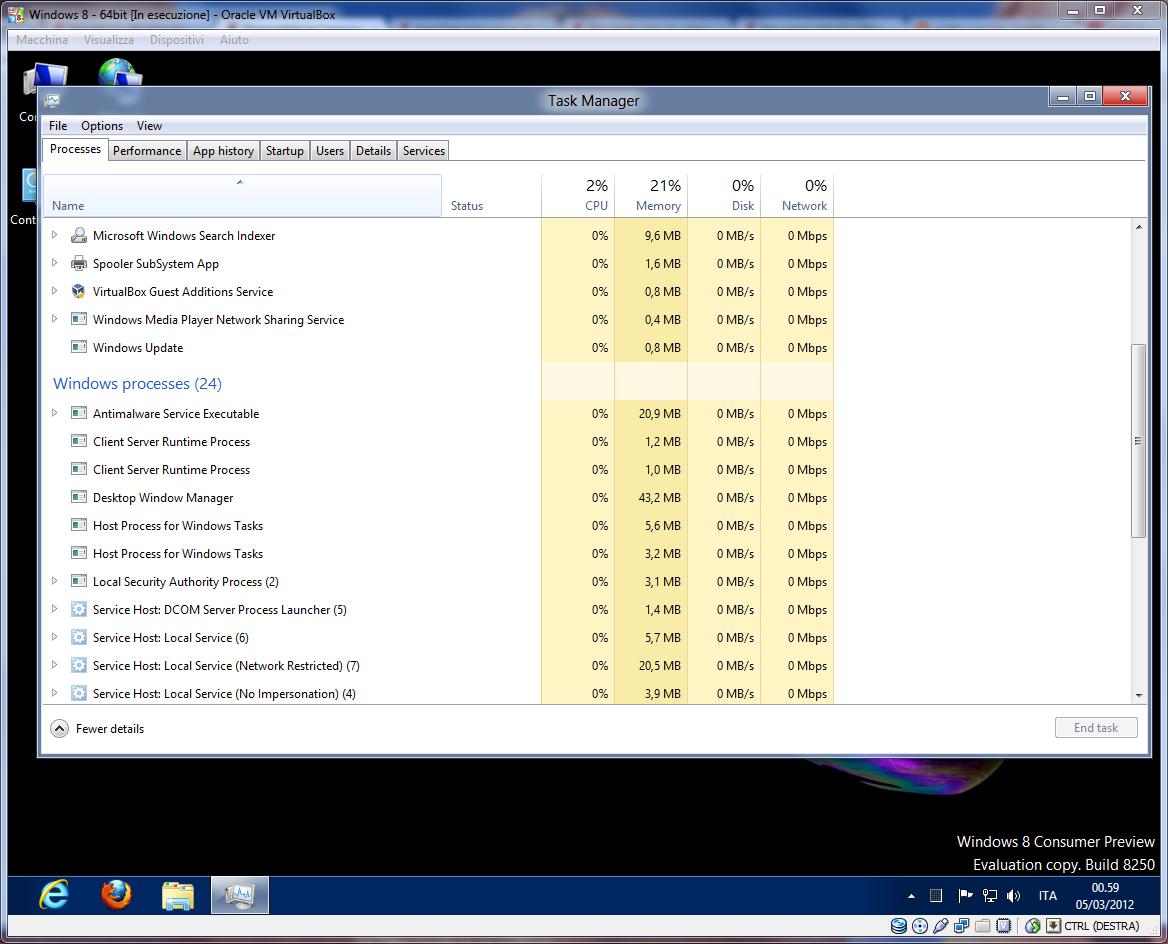Switch to the Users tab
Viewport: 1168px width, 944px height.
click(x=330, y=151)
